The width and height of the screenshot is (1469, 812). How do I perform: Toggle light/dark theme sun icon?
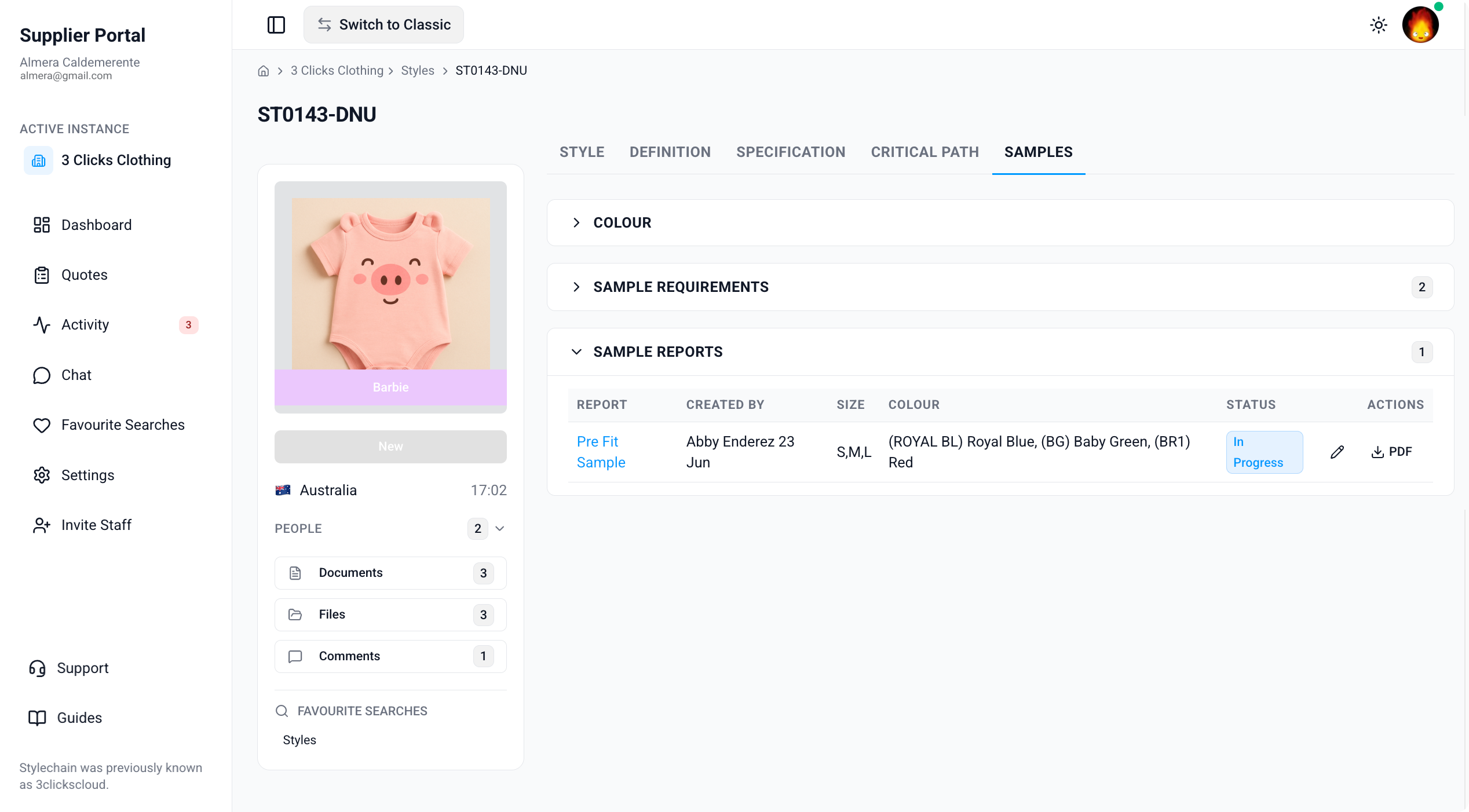[x=1379, y=25]
